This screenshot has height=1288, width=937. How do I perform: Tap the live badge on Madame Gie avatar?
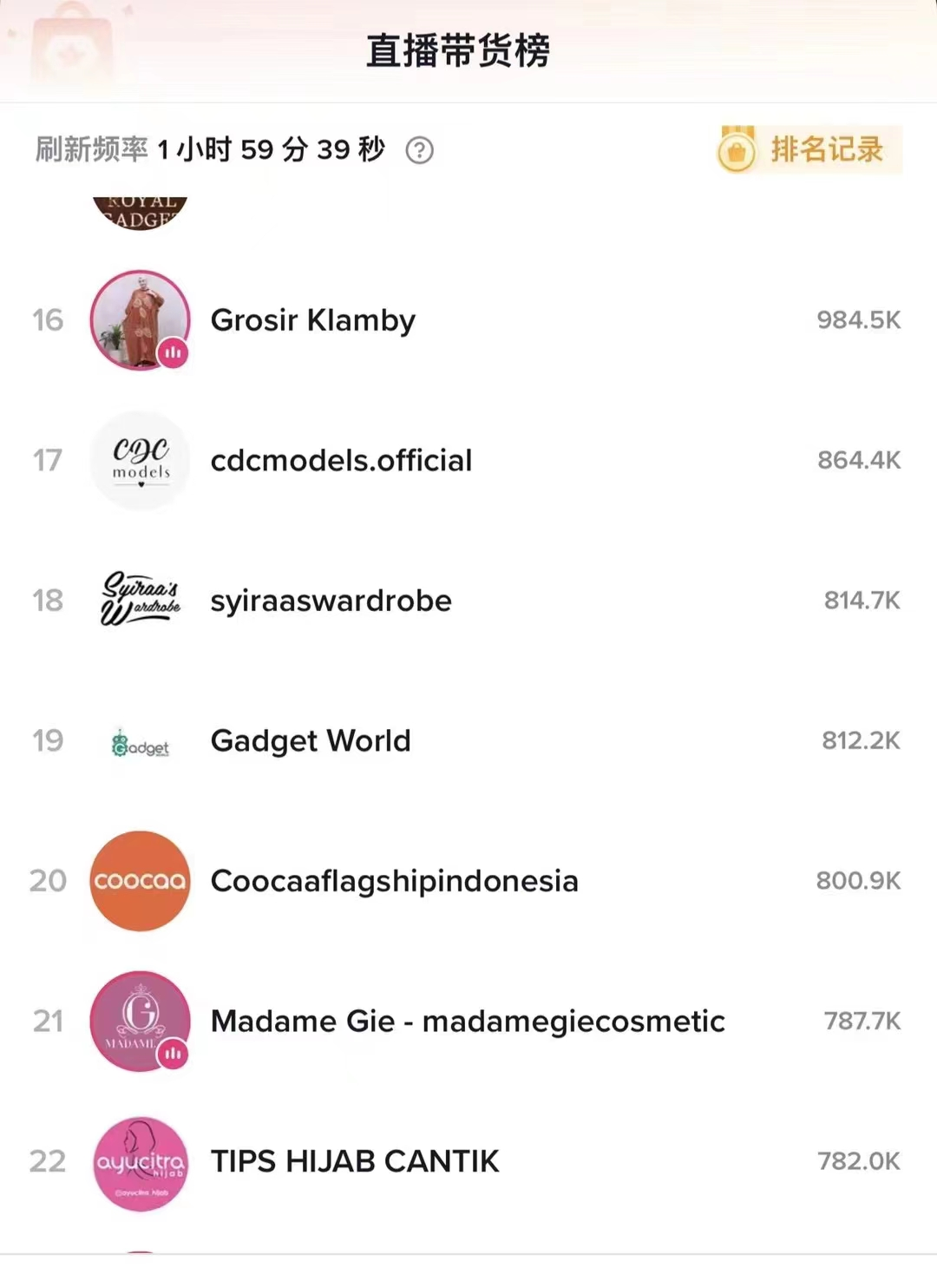tap(174, 1053)
